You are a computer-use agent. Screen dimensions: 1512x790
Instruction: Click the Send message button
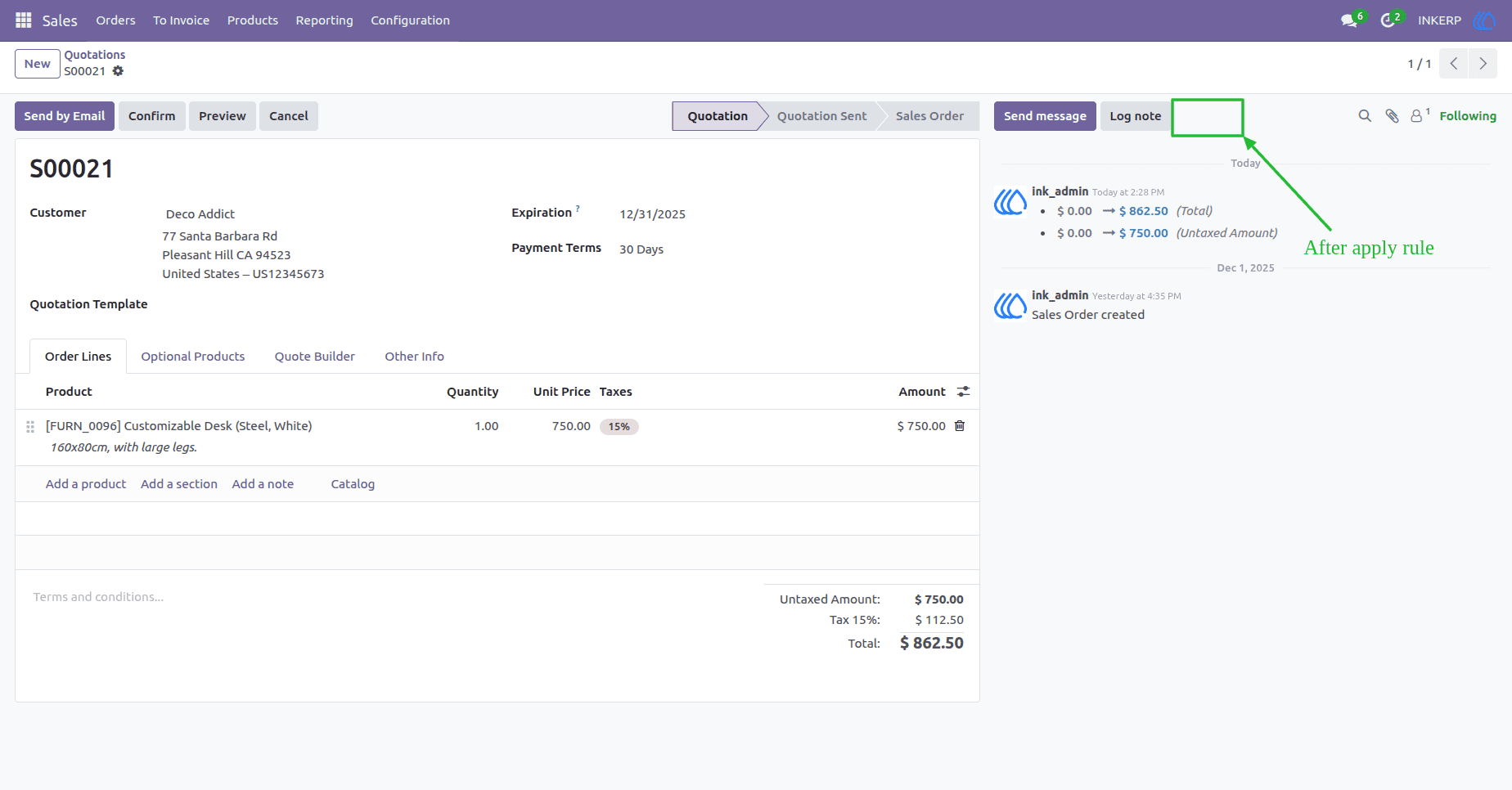click(1045, 116)
